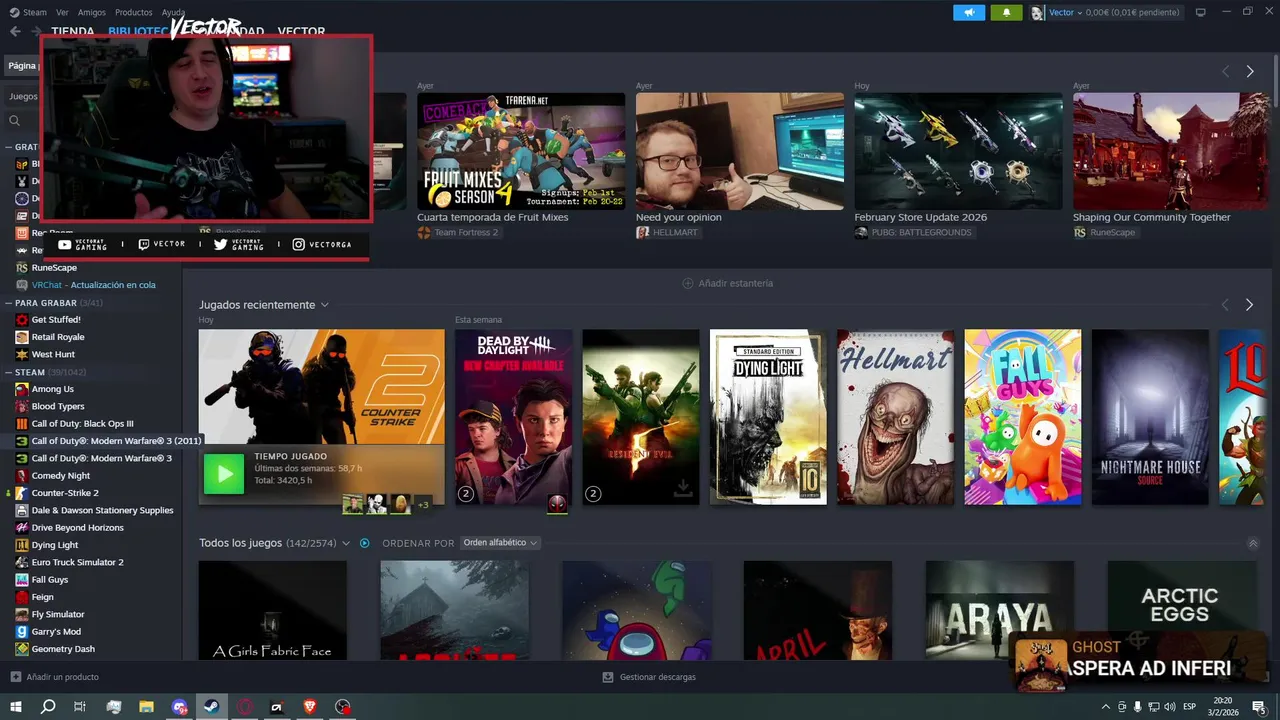The width and height of the screenshot is (1280, 720).
Task: Click the Euro Truck Simulator 2 sidebar icon
Action: pos(22,562)
